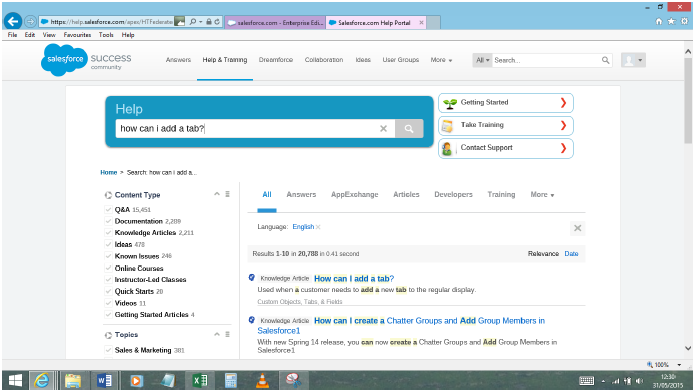Image resolution: width=694 pixels, height=392 pixels.
Task: Open the zoom level dropdown arrow
Action: pyautogui.click(x=679, y=365)
